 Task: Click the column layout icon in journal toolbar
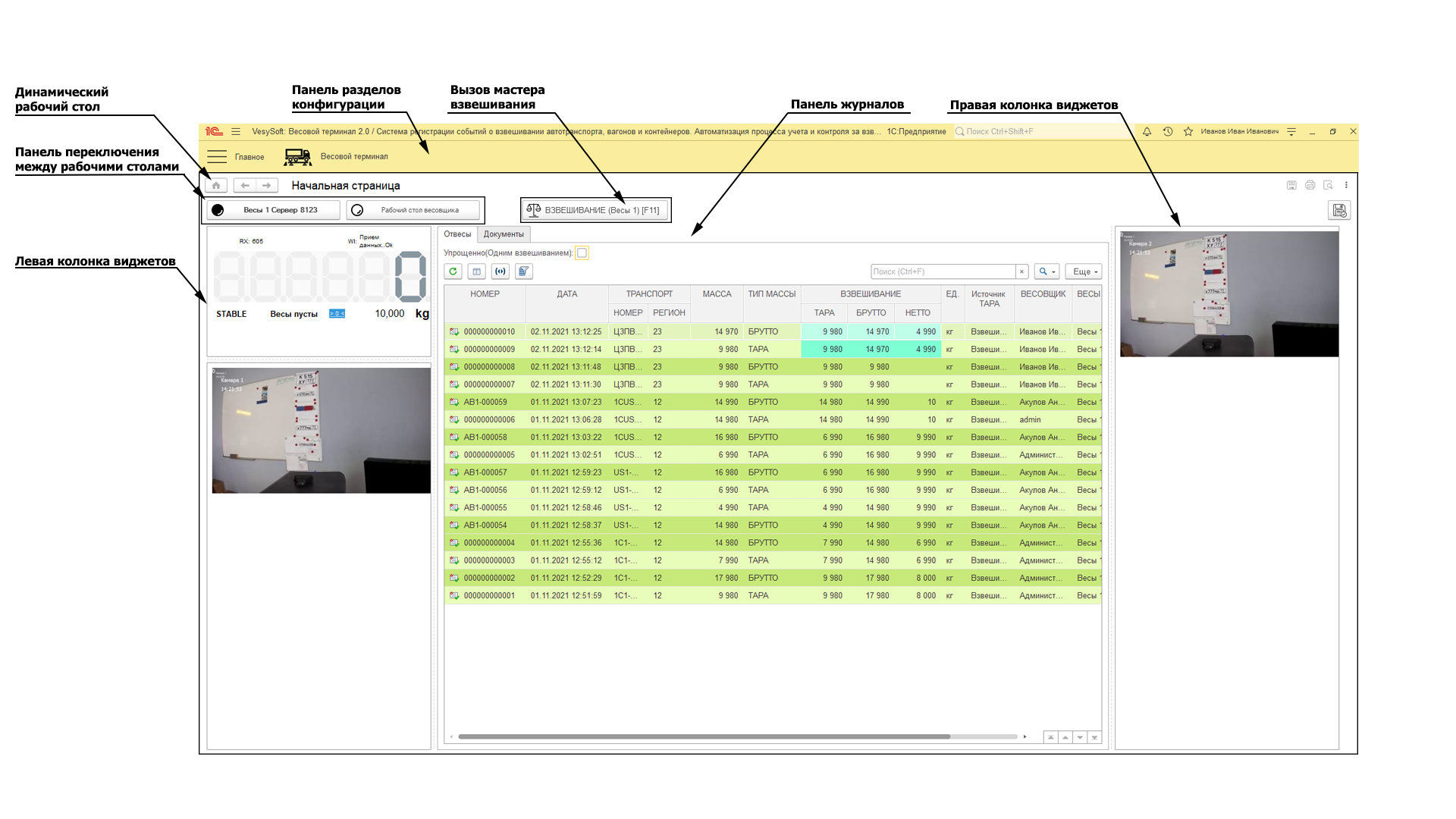(x=476, y=271)
